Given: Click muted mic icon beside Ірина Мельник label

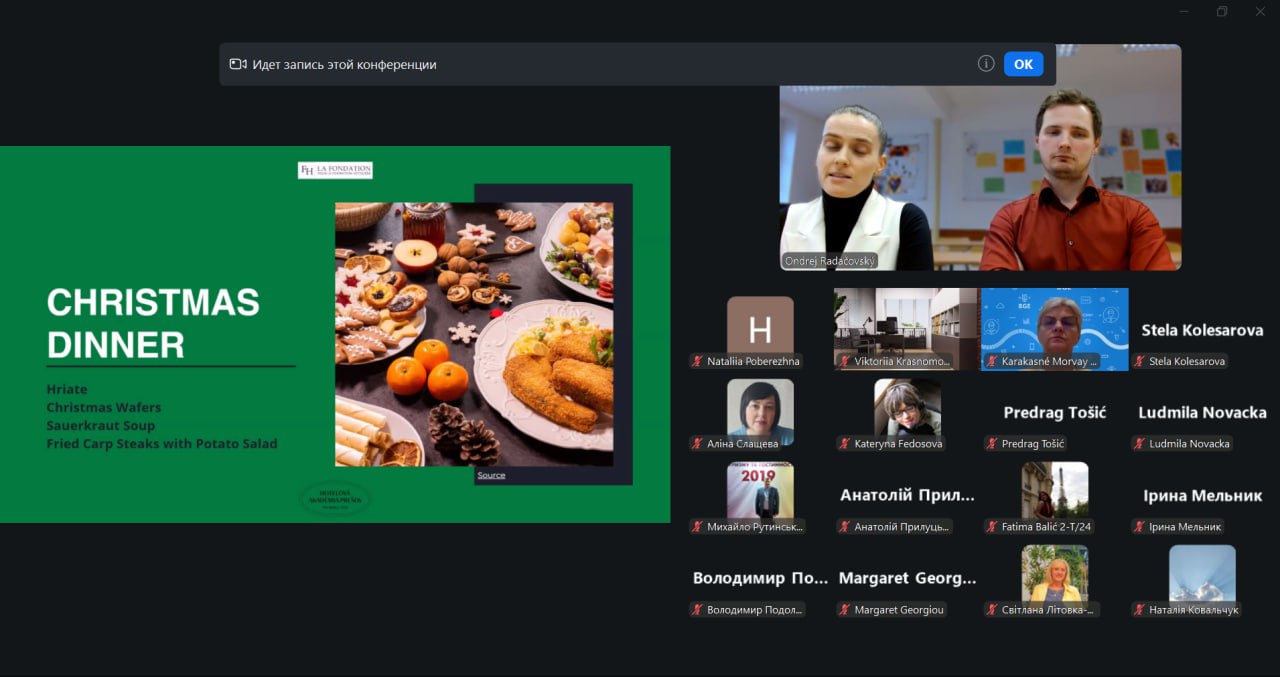Looking at the screenshot, I should click(1139, 526).
